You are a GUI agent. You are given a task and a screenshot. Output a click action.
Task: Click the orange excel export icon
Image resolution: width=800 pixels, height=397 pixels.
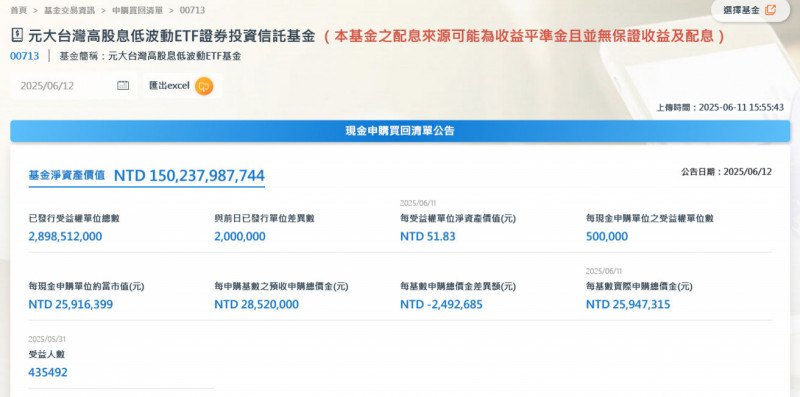coord(204,86)
